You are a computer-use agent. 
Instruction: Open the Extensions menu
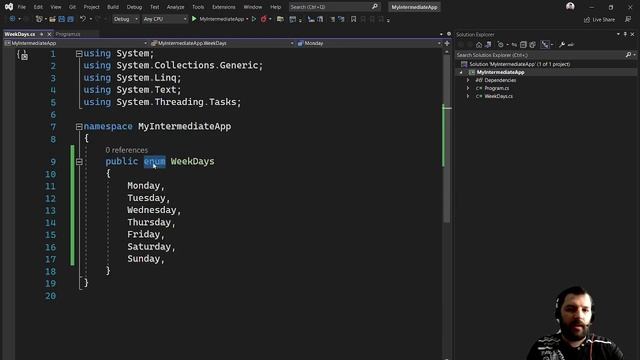click(x=224, y=7)
